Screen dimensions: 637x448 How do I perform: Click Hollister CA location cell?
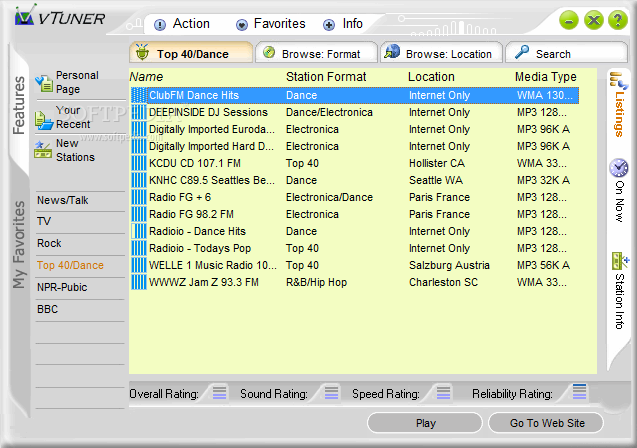tap(437, 163)
